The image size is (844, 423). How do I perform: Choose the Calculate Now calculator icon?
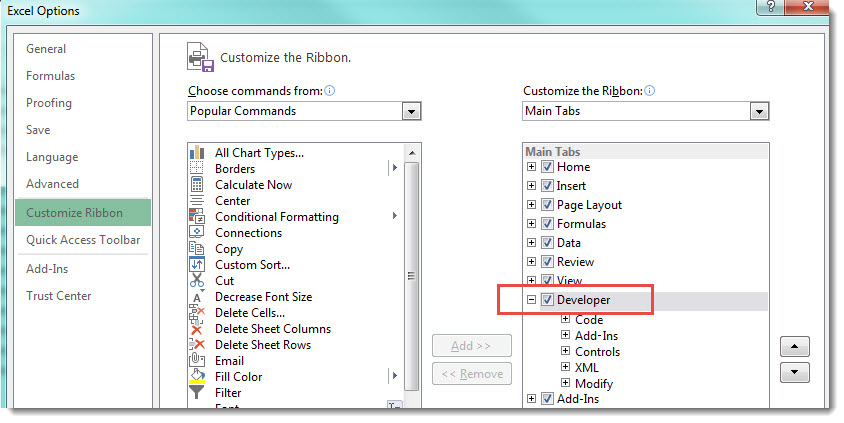tap(197, 185)
